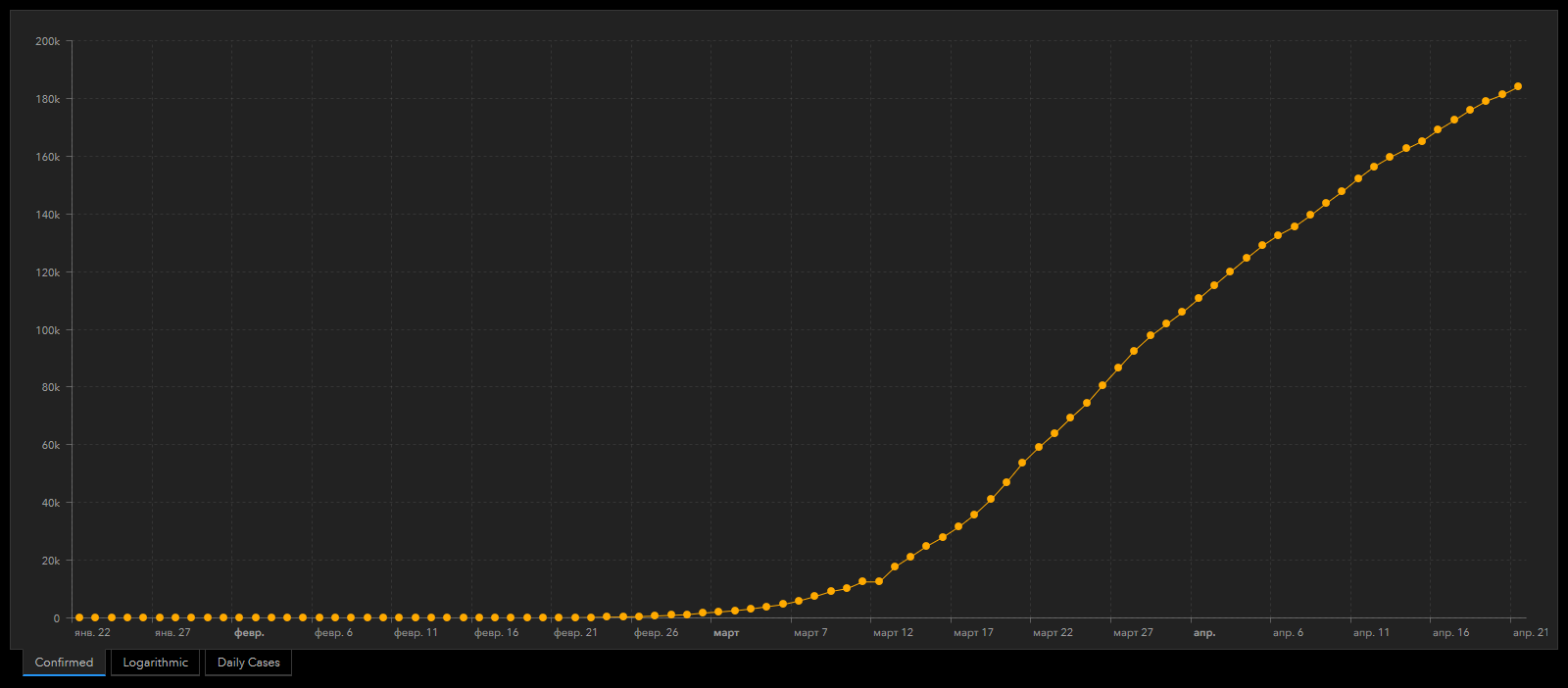Click the 'апр. 11' date label
This screenshot has width=1568, height=688.
pos(1371,633)
